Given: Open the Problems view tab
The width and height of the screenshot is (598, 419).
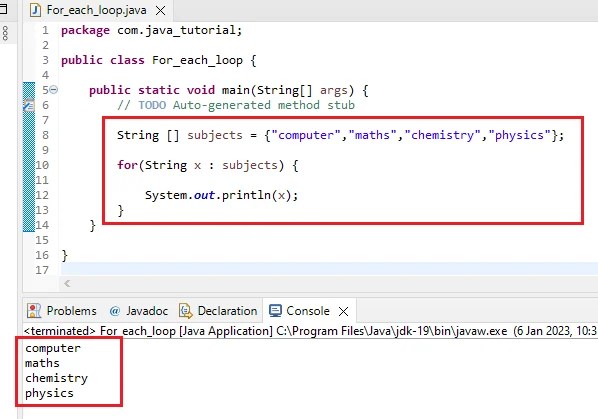Looking at the screenshot, I should coord(62,311).
